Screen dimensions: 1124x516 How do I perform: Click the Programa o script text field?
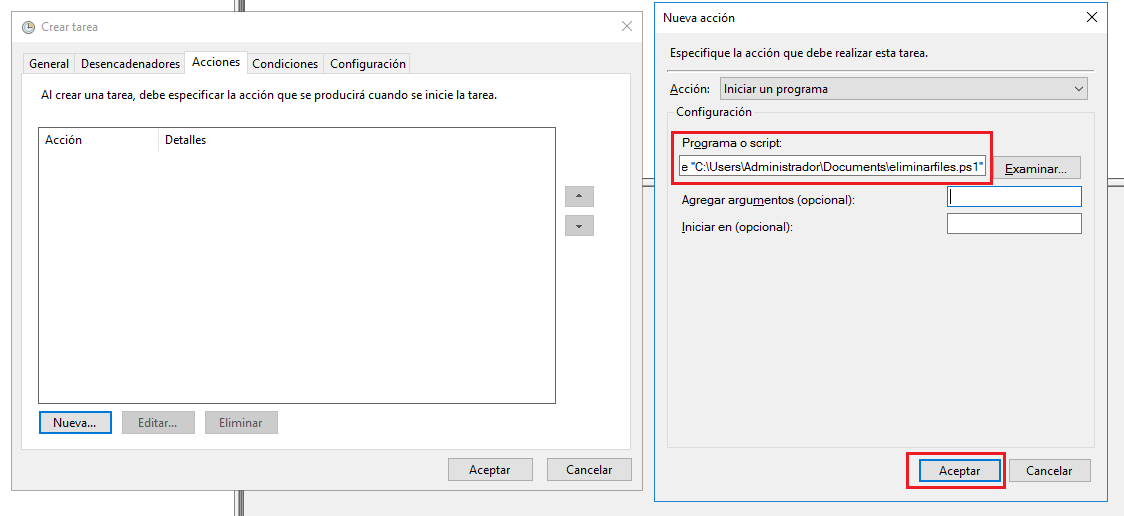click(833, 168)
